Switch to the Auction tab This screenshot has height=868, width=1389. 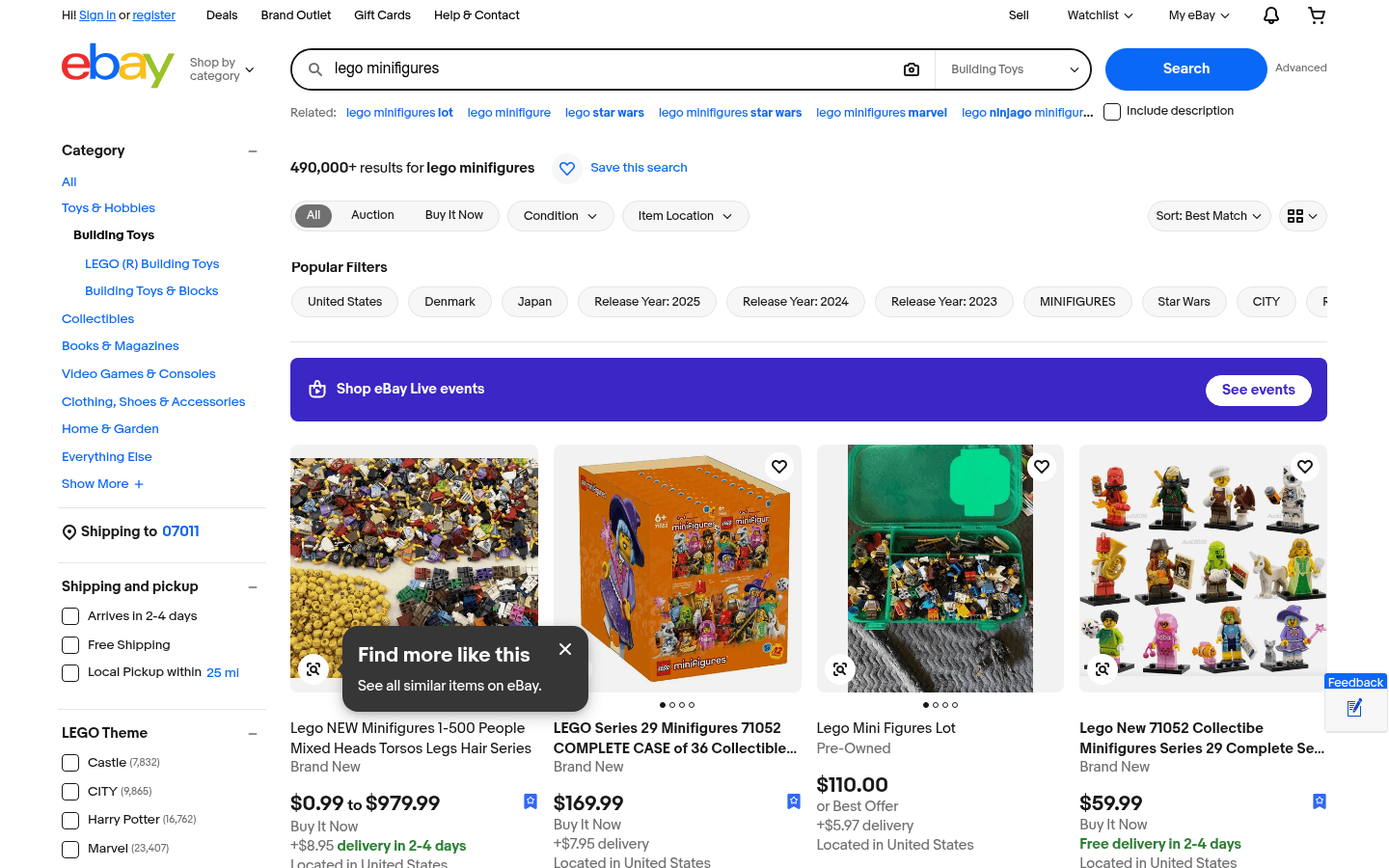[372, 215]
